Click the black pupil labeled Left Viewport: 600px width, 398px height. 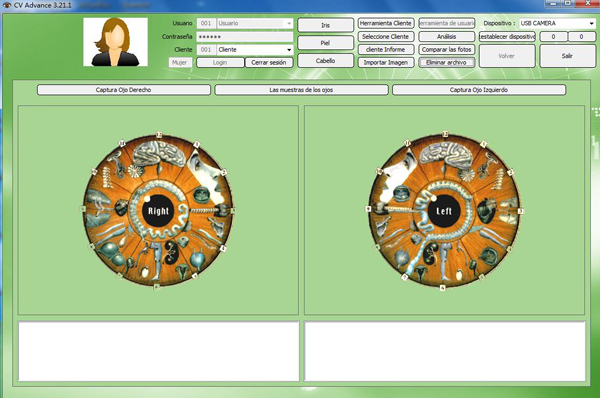click(x=444, y=211)
